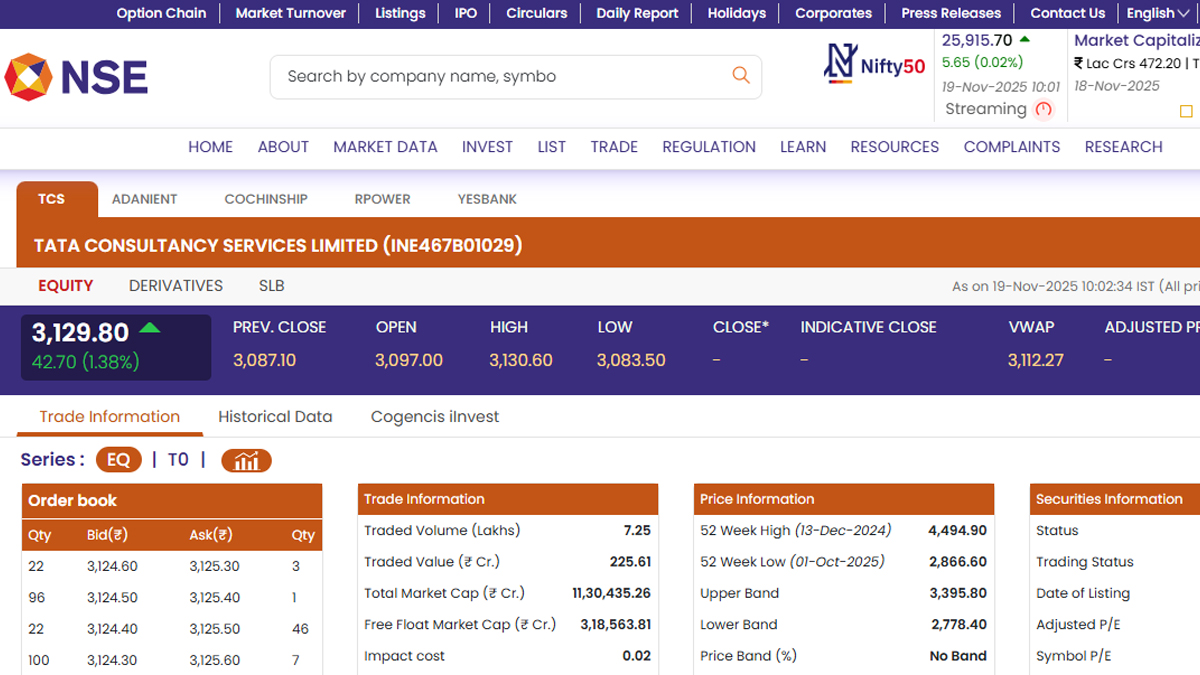Click the Streaming clock icon

(1044, 109)
